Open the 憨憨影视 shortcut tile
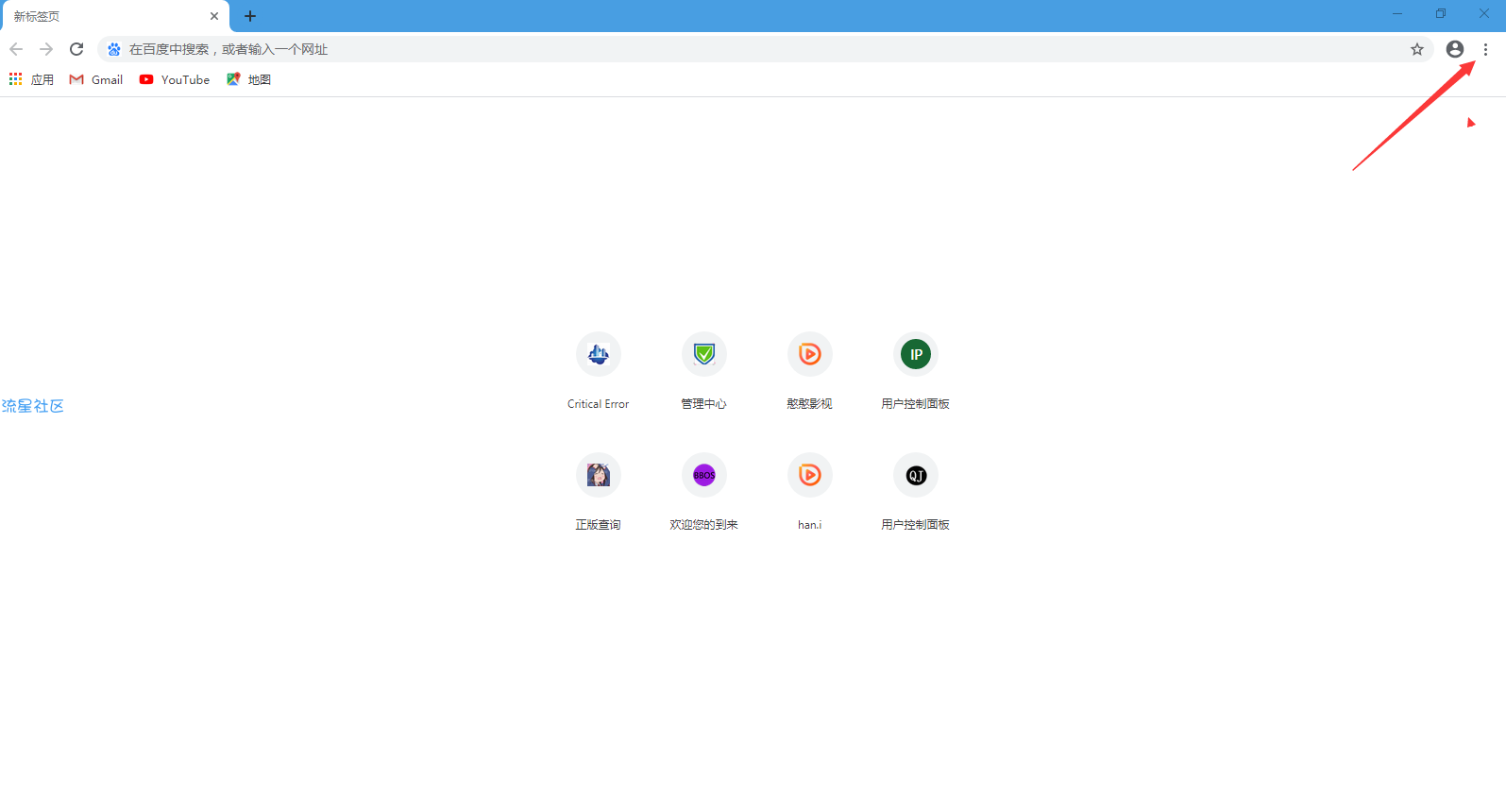1506x812 pixels. [810, 371]
